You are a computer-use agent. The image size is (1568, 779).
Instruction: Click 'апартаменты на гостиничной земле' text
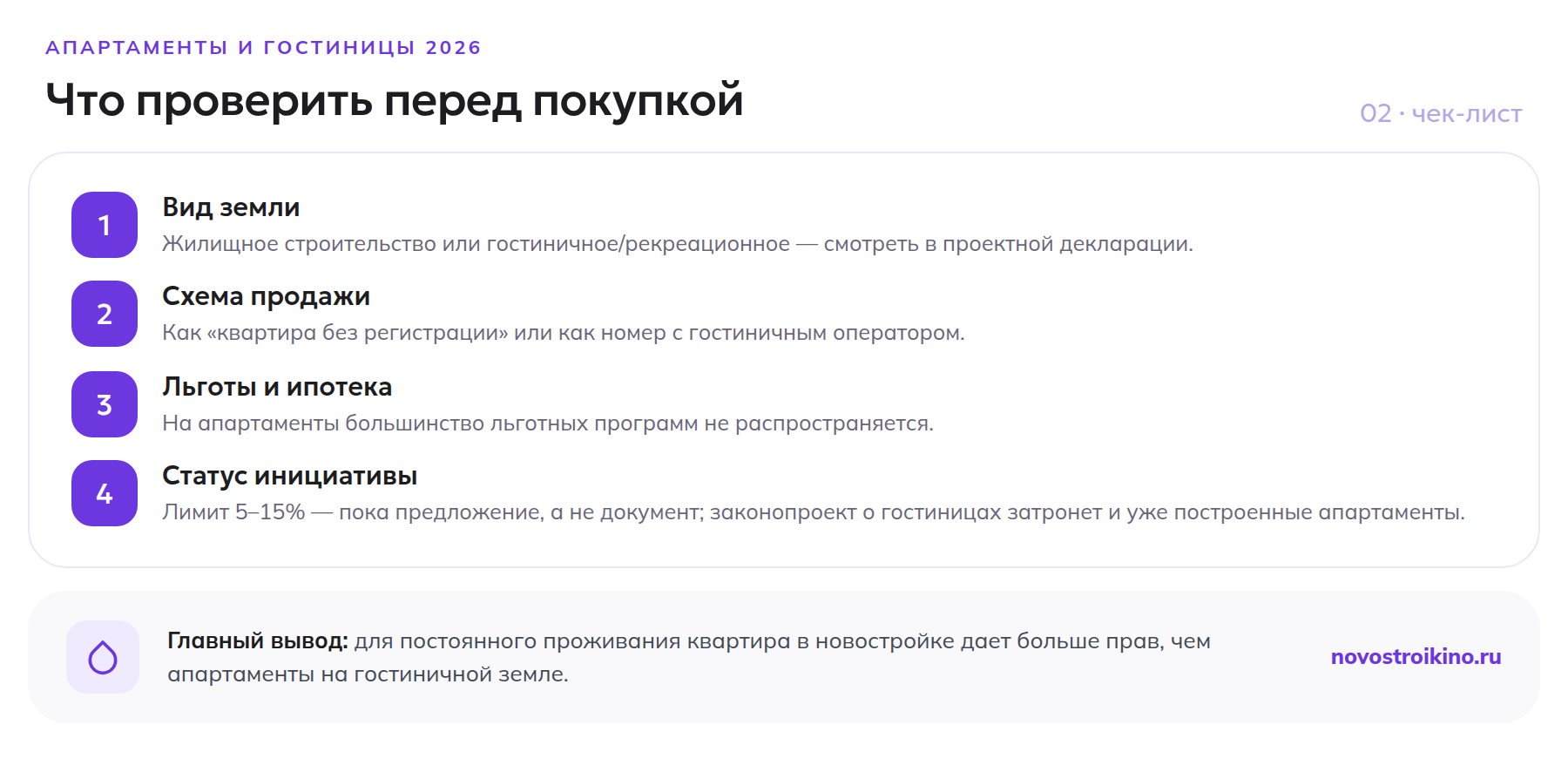[x=368, y=674]
